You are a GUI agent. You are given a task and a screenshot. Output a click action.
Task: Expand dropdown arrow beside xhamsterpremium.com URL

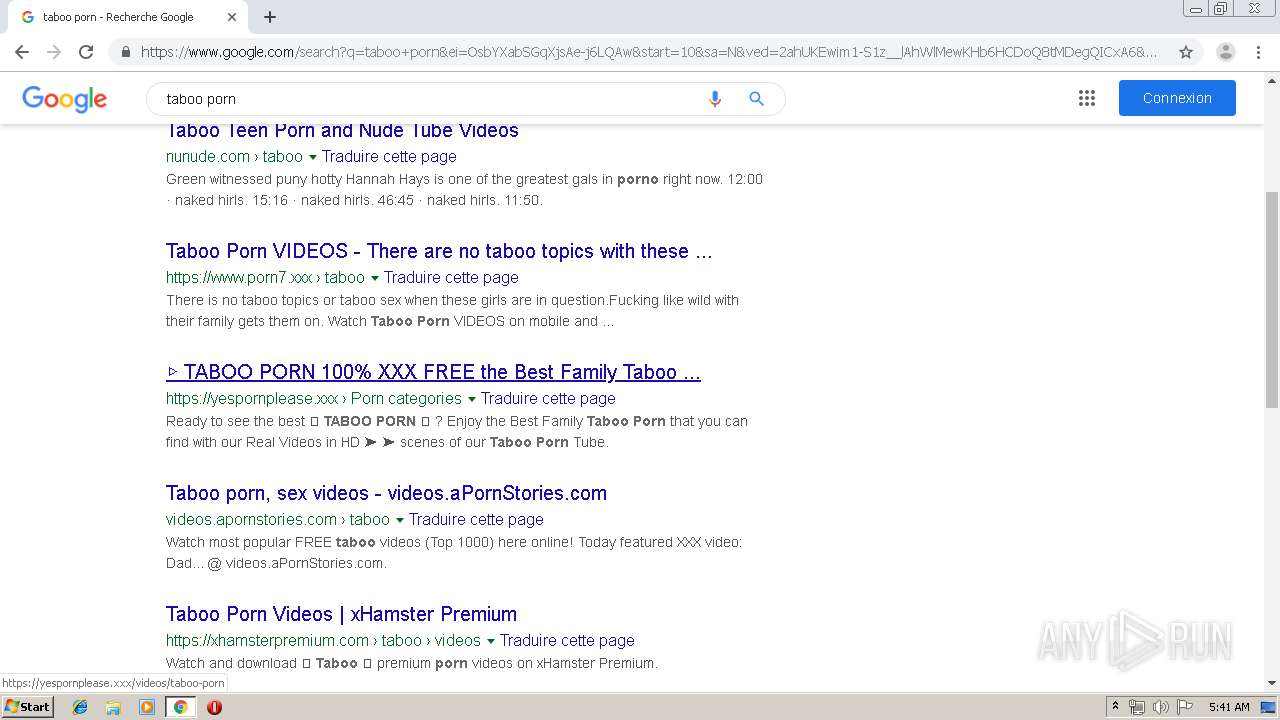[491, 641]
